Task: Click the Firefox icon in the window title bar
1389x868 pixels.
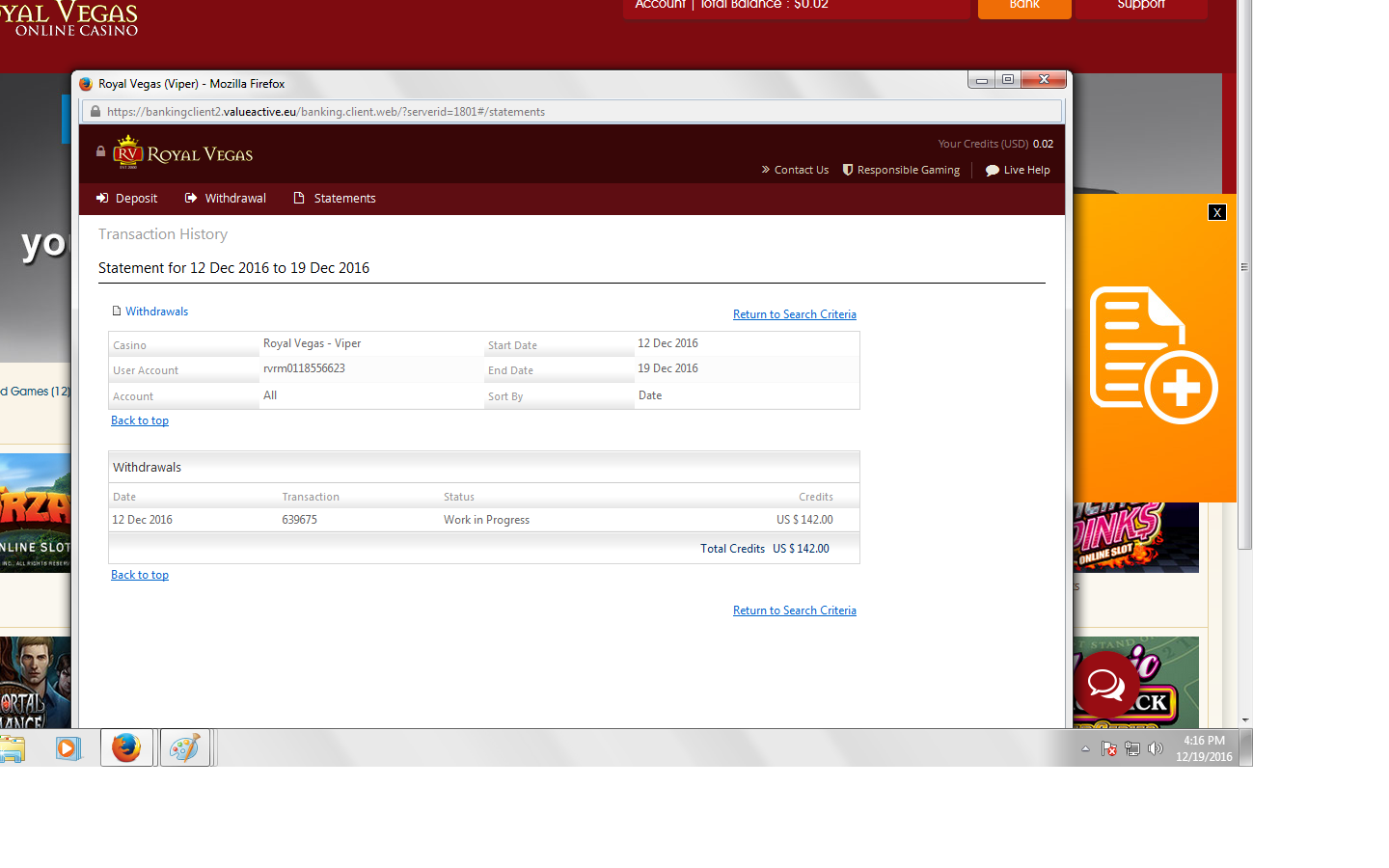Action: click(86, 84)
